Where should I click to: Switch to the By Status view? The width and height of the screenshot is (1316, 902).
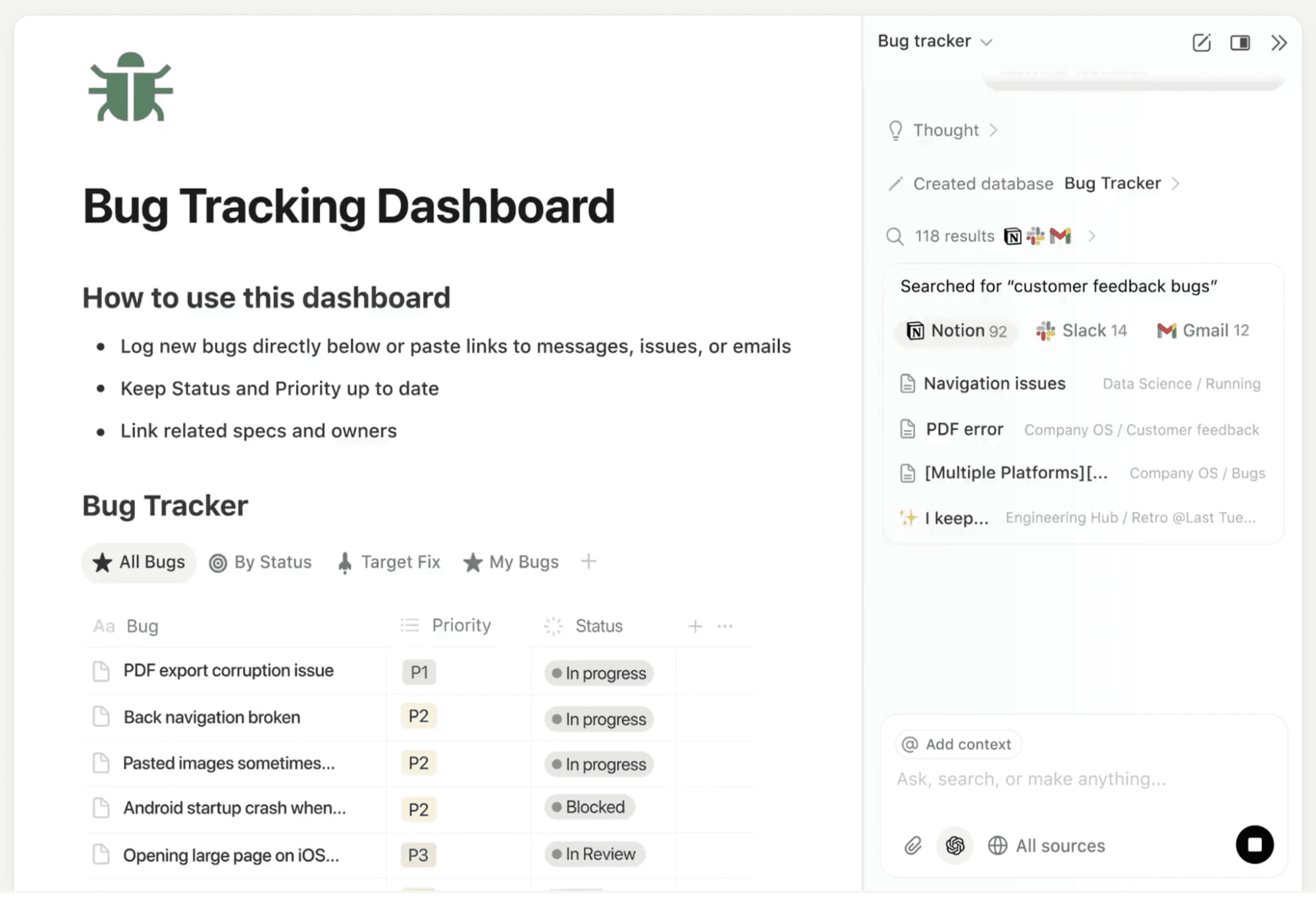[x=260, y=562]
